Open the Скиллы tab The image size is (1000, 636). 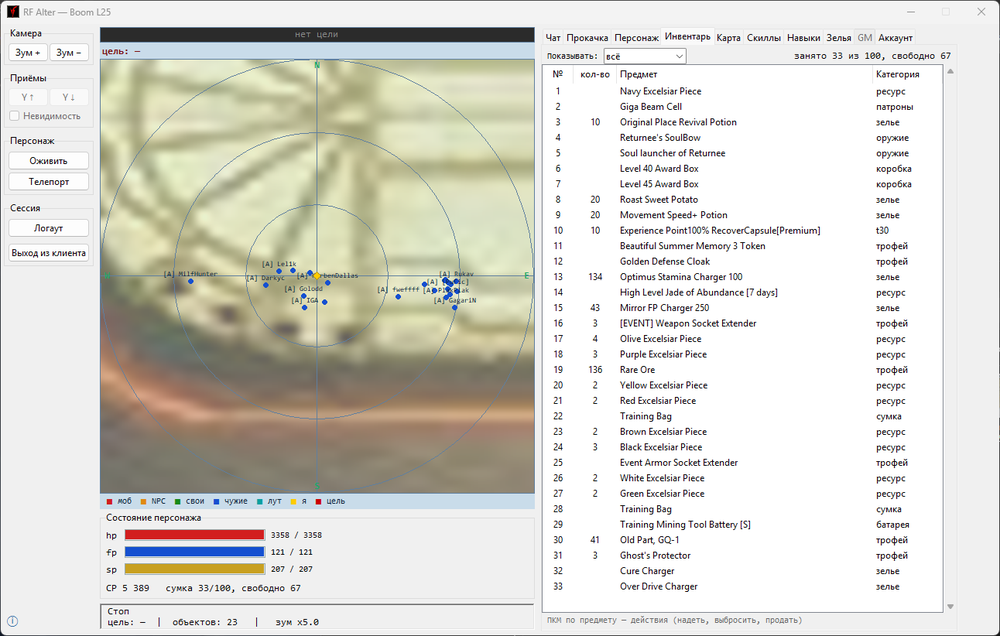pos(763,38)
